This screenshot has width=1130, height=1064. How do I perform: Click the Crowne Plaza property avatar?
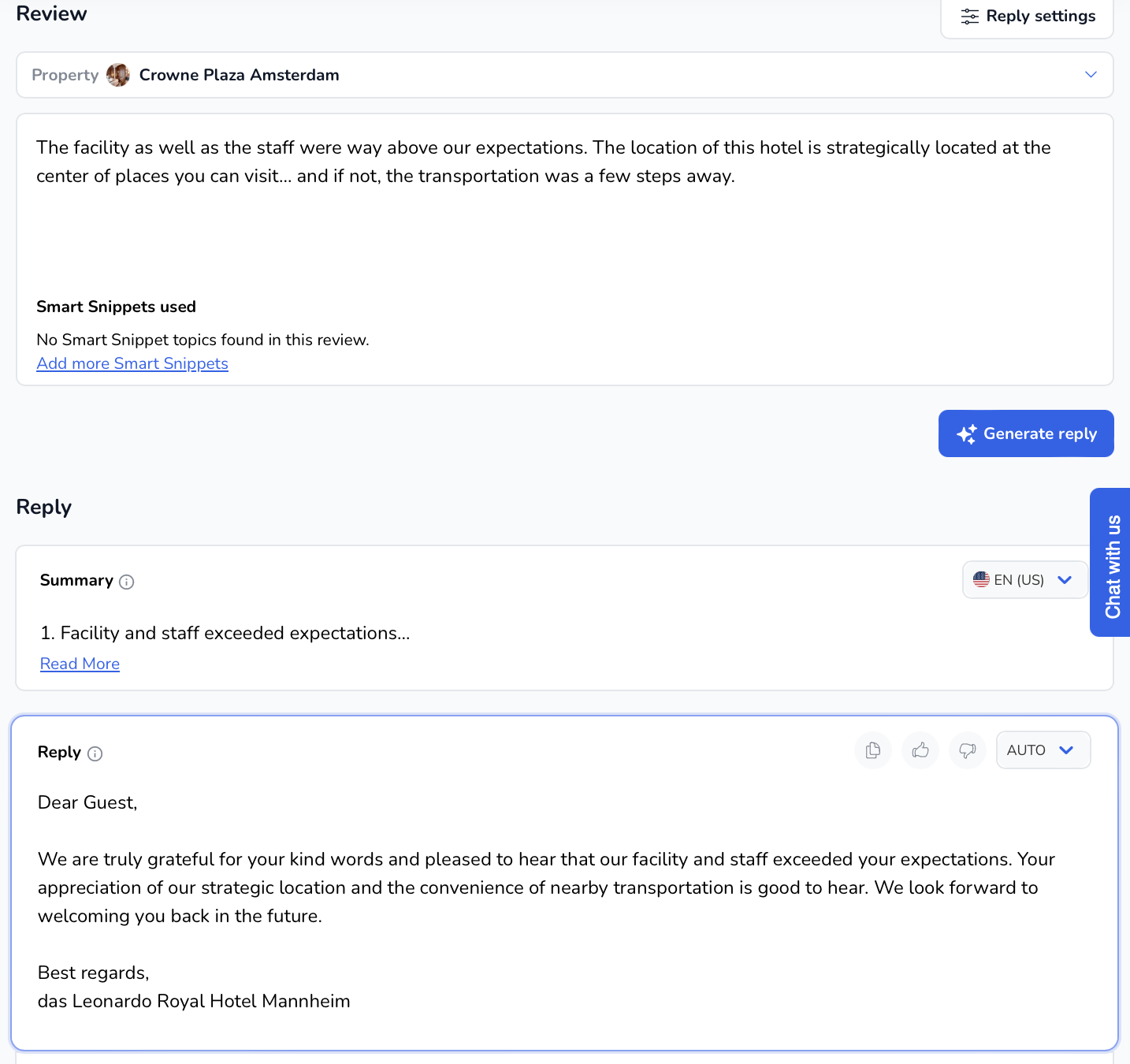click(118, 75)
